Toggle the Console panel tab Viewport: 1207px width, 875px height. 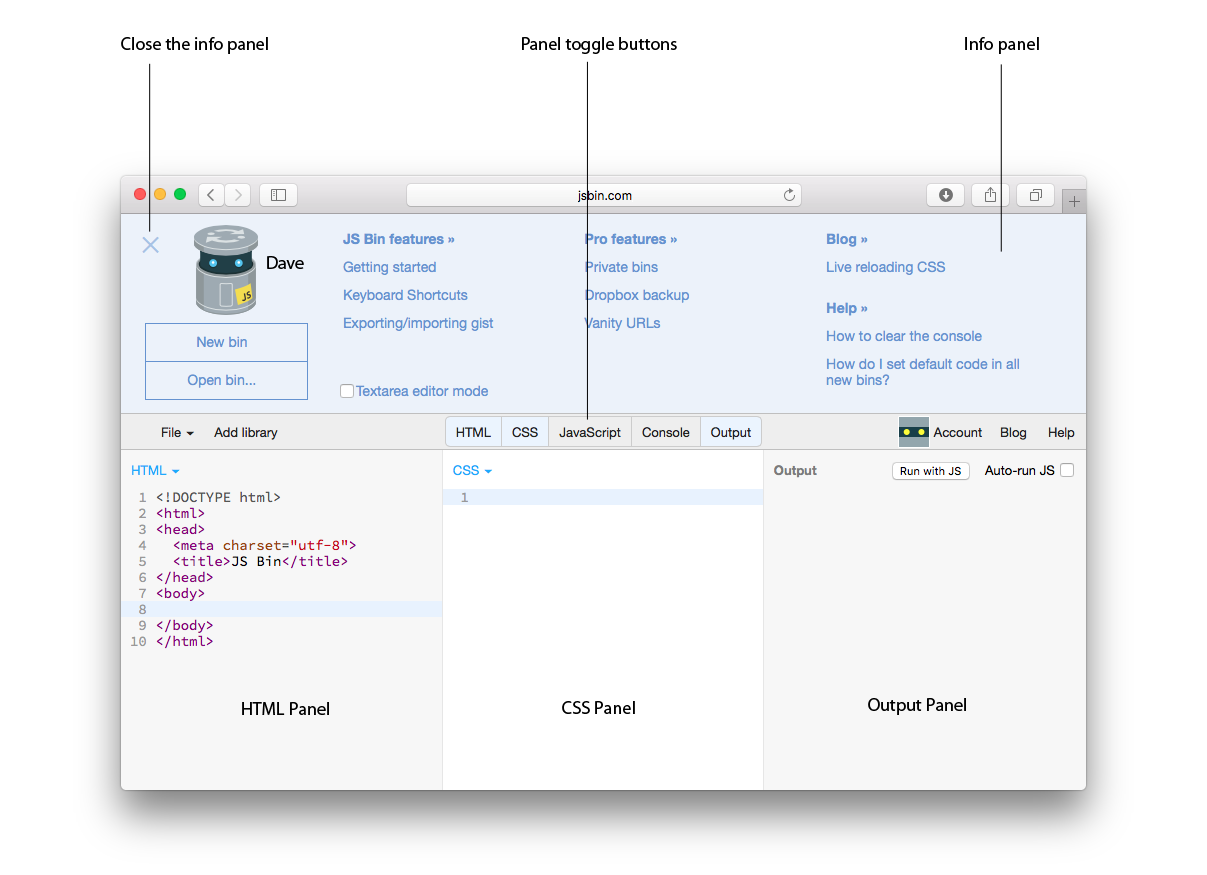pos(665,432)
